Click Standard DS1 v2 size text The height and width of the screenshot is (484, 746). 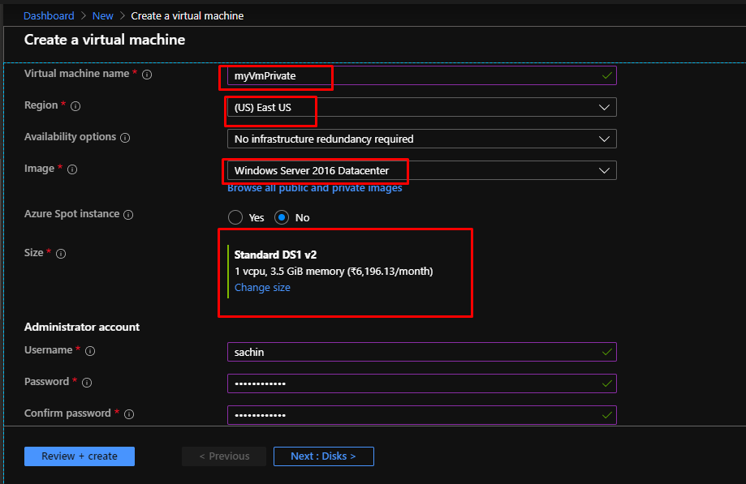point(275,255)
